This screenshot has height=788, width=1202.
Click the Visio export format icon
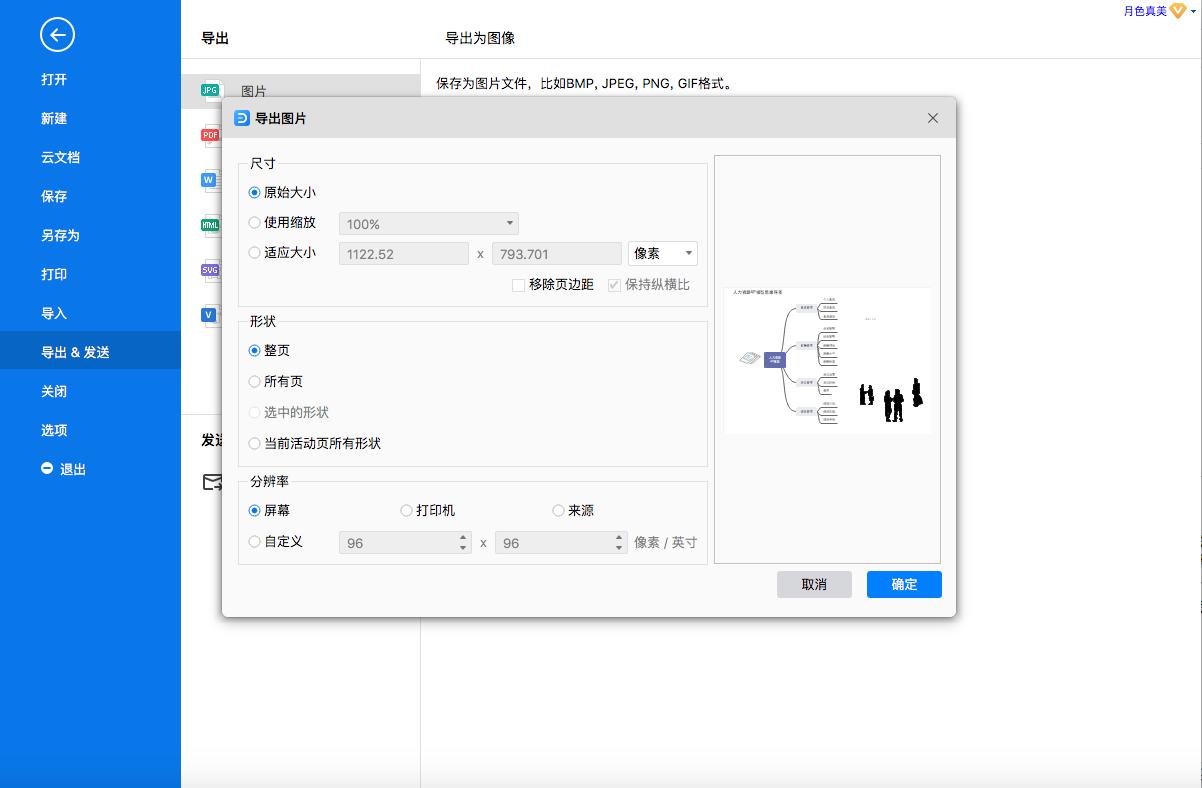(x=209, y=314)
